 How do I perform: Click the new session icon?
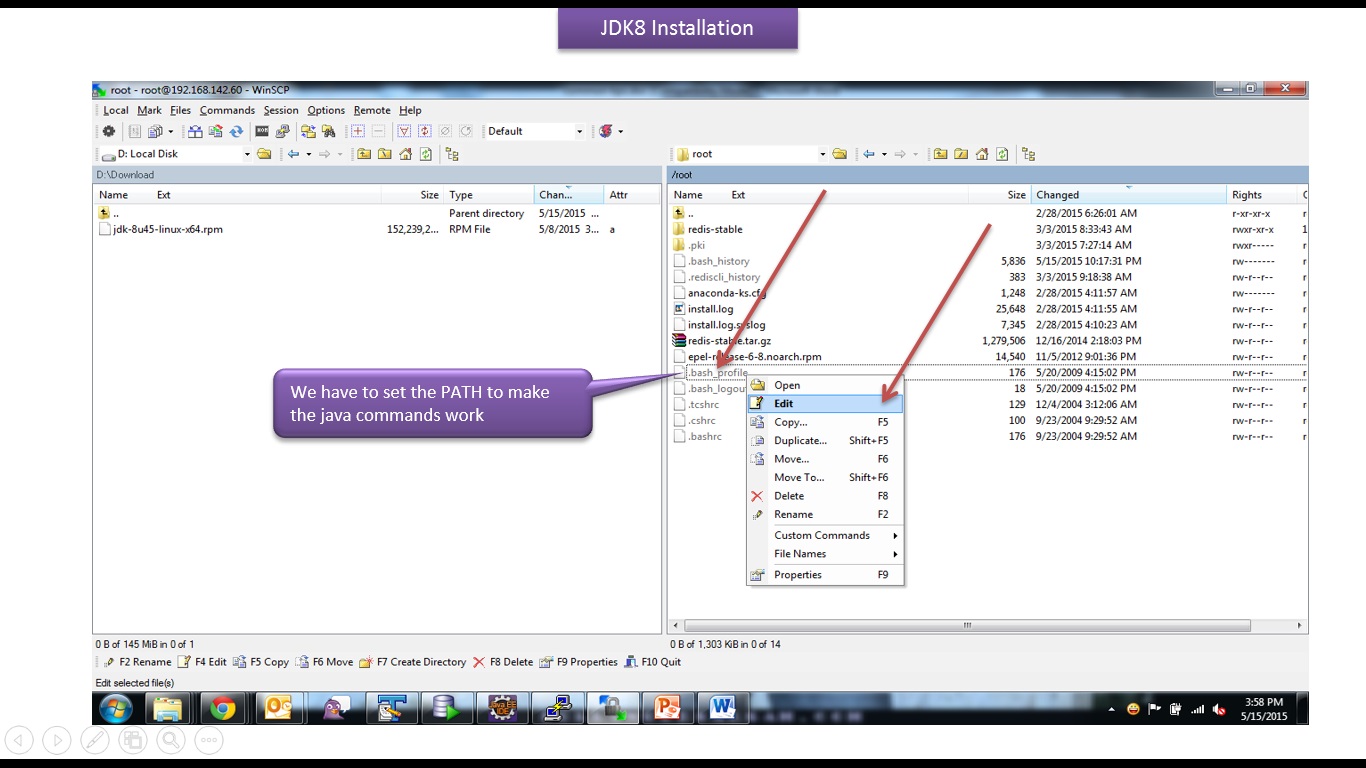point(605,131)
